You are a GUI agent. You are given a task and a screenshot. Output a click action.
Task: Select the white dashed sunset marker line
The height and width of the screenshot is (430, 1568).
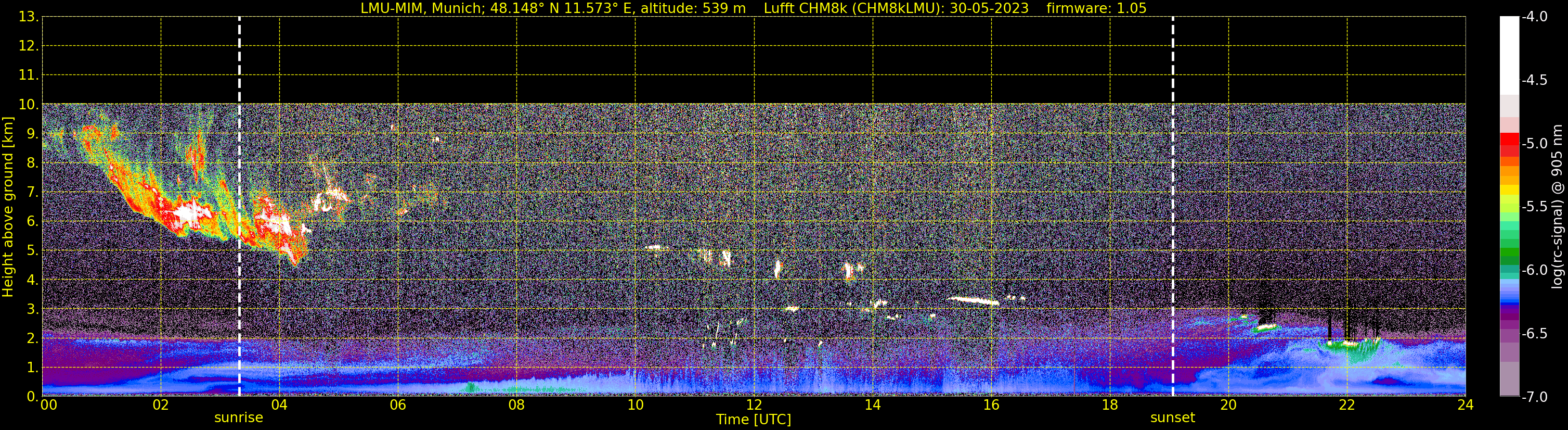[1173, 207]
